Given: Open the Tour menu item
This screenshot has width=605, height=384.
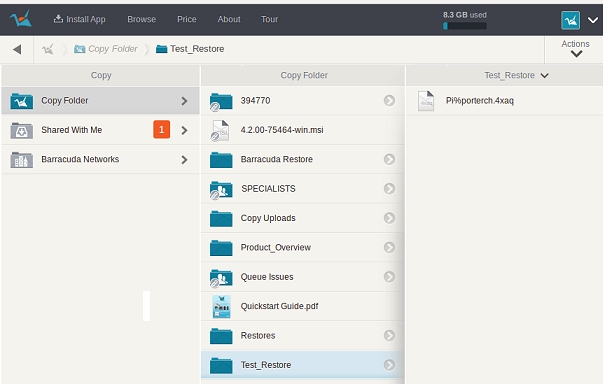Looking at the screenshot, I should point(269,19).
